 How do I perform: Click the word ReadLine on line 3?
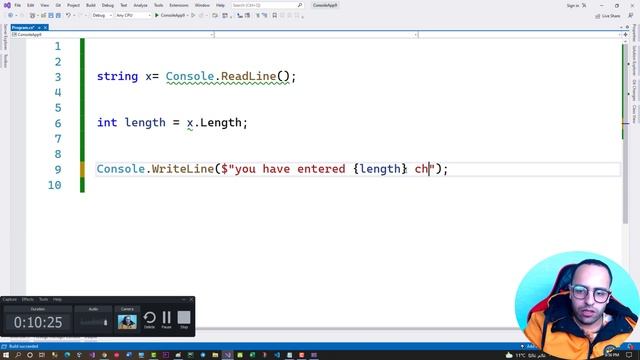coord(248,76)
